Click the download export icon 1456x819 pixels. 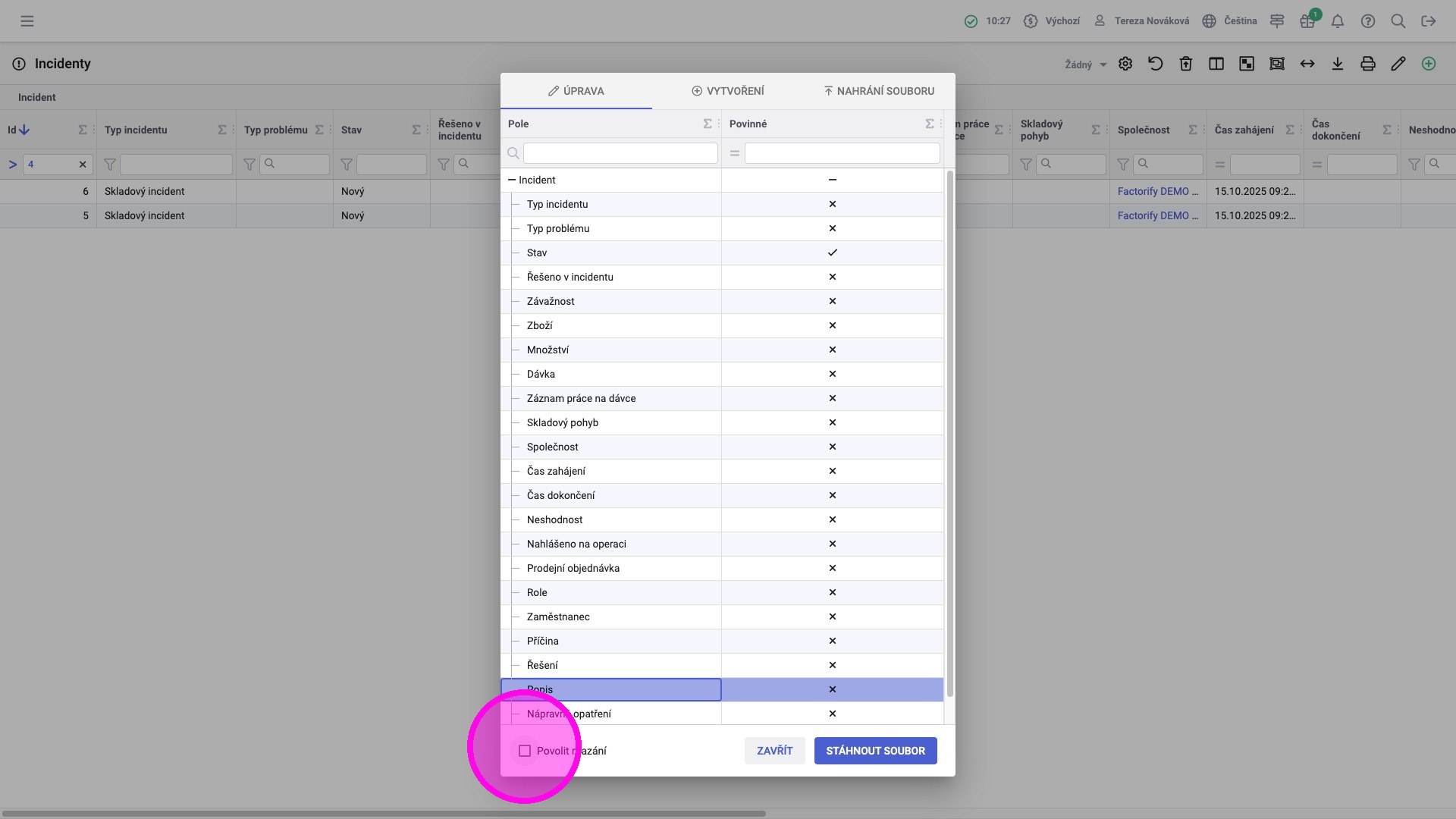tap(1338, 64)
